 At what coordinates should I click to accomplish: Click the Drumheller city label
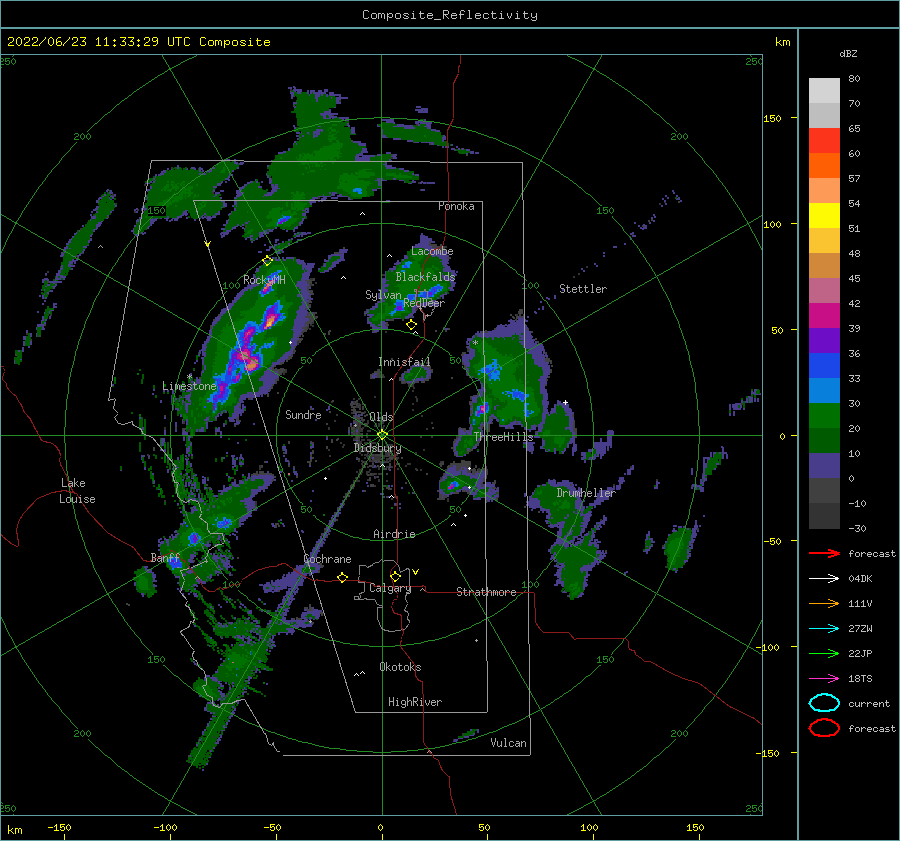[x=586, y=493]
